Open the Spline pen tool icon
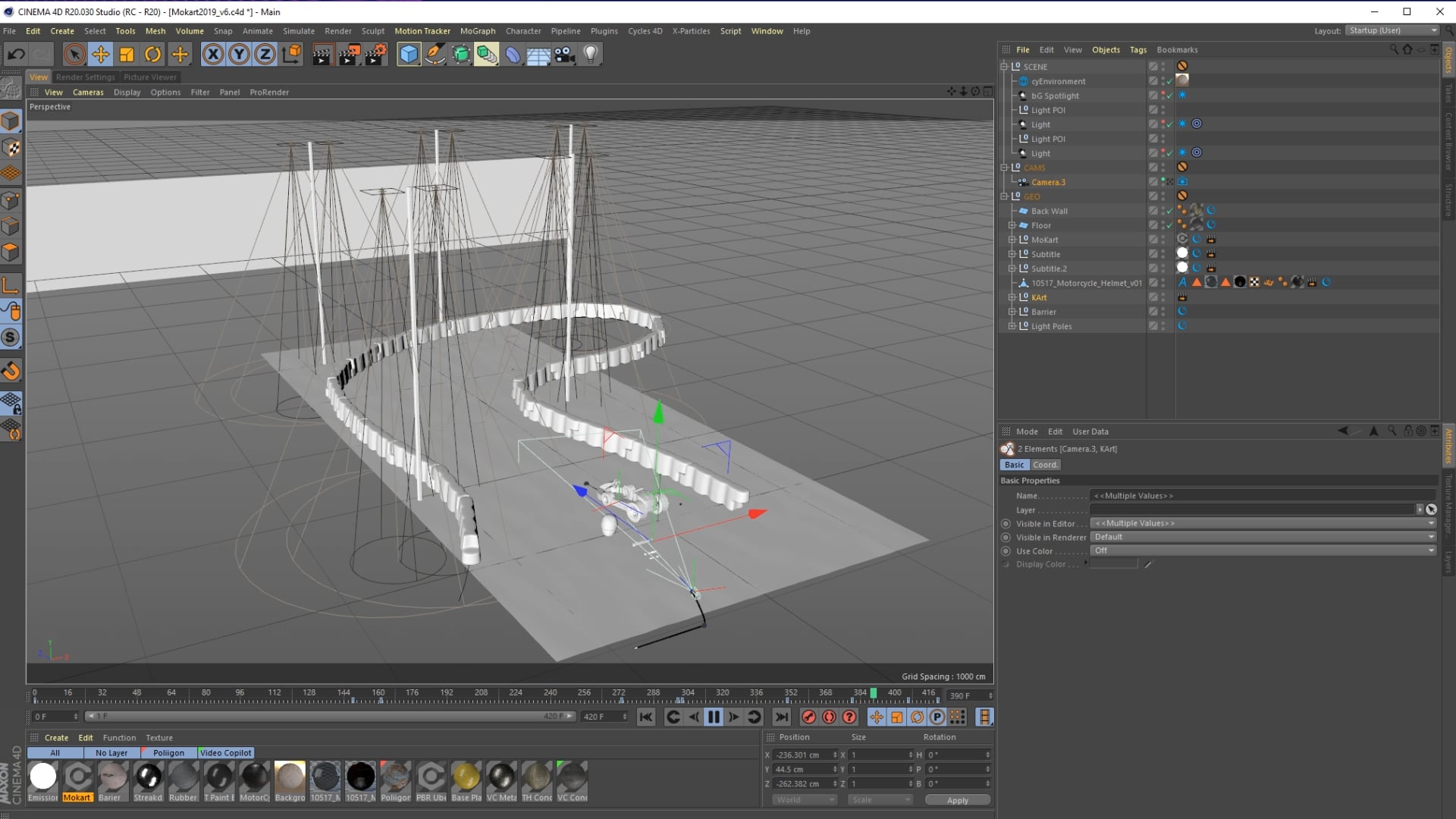1456x819 pixels. pyautogui.click(x=435, y=54)
